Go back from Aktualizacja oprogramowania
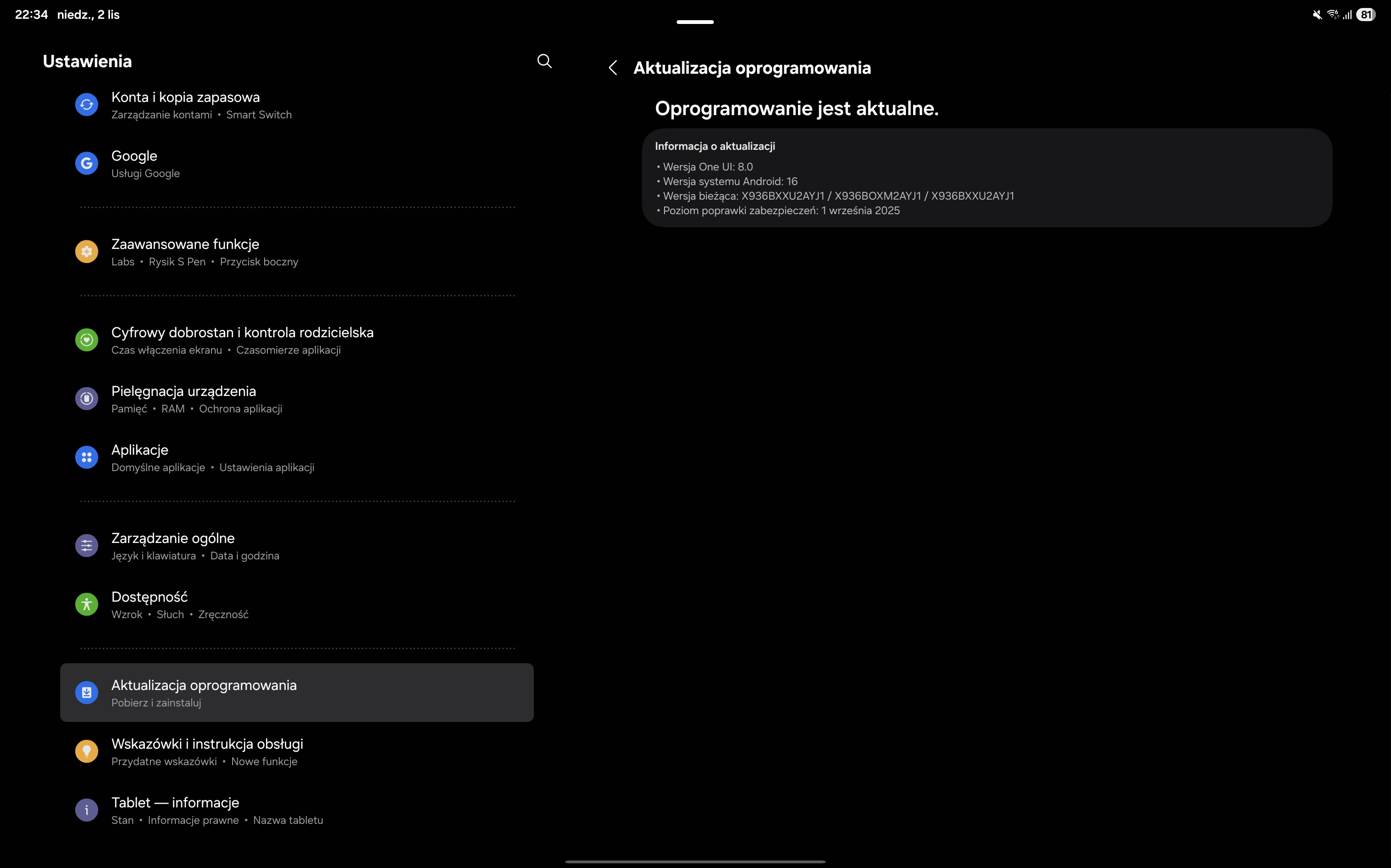The height and width of the screenshot is (868, 1391). pos(613,68)
